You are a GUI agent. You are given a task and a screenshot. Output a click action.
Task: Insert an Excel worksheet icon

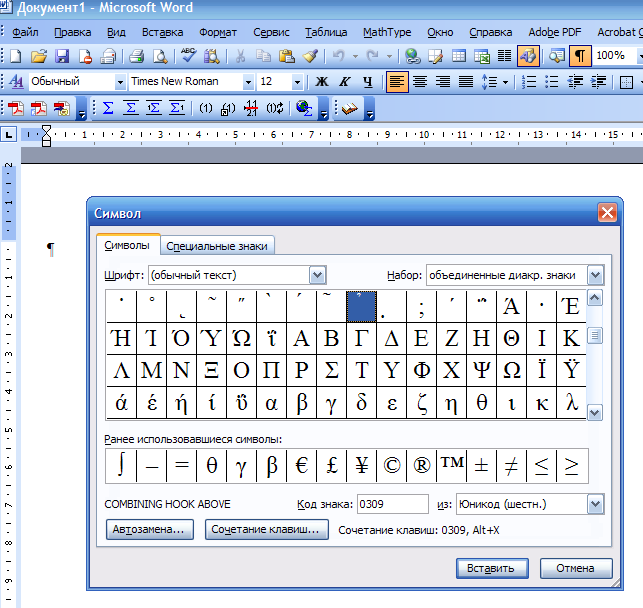pyautogui.click(x=482, y=56)
